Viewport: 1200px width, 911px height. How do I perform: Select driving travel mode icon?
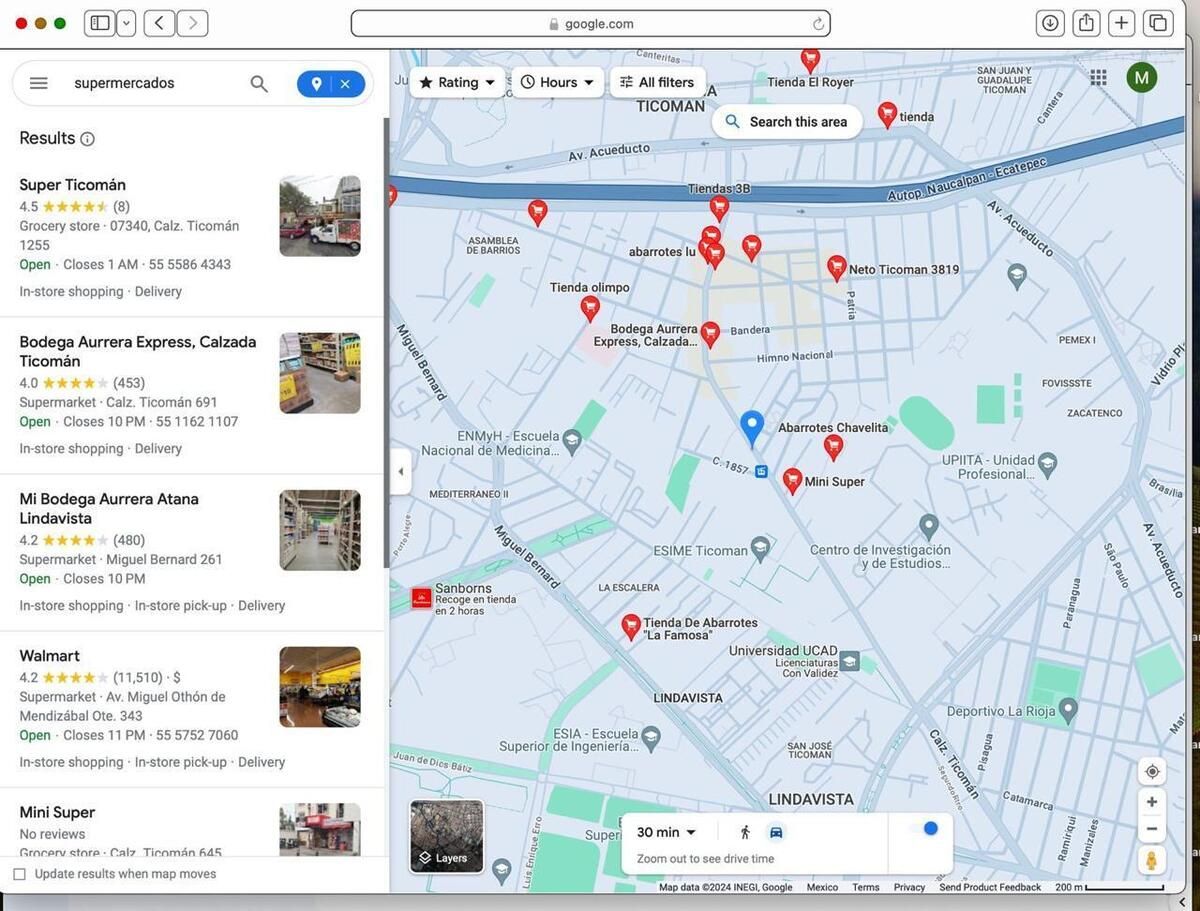776,832
